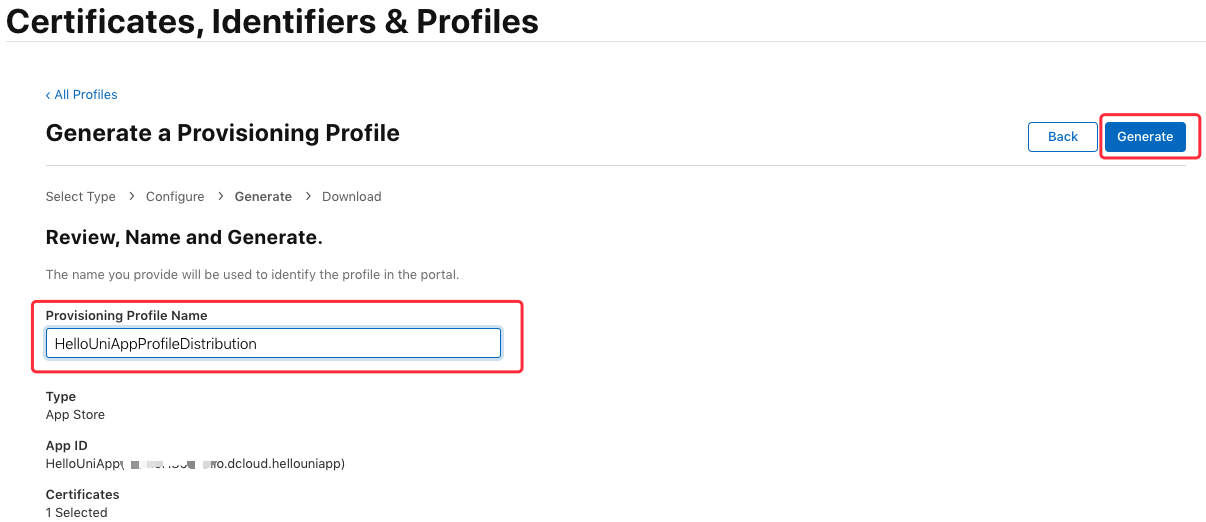Focus the Provisioning Profile Name text field
Image resolution: width=1206 pixels, height=522 pixels.
pyautogui.click(x=273, y=344)
